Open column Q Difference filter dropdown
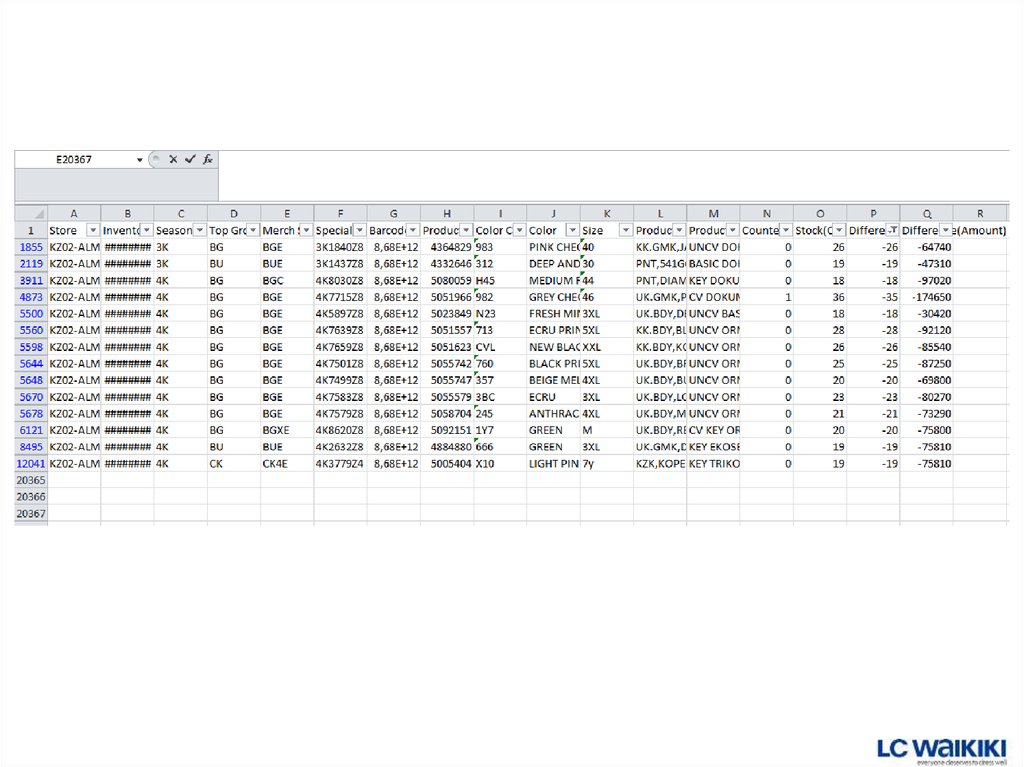Screen dimensions: 1024x767 [945, 231]
